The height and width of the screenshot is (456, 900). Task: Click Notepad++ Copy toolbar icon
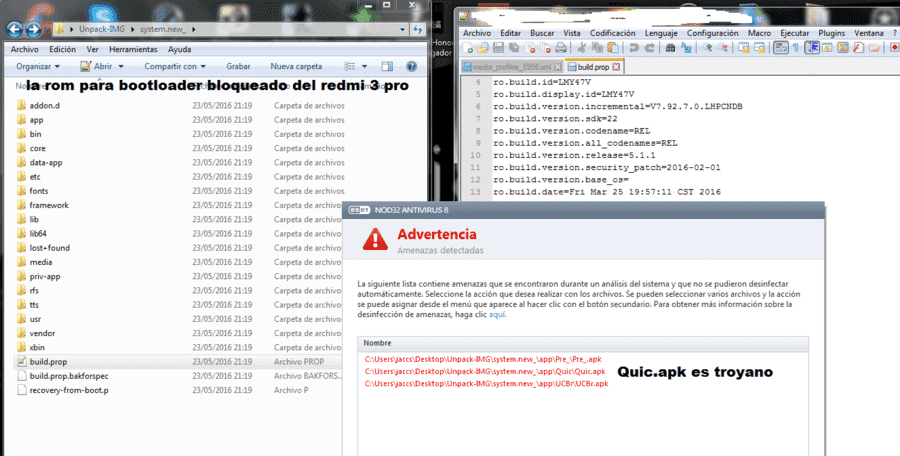[x=598, y=48]
